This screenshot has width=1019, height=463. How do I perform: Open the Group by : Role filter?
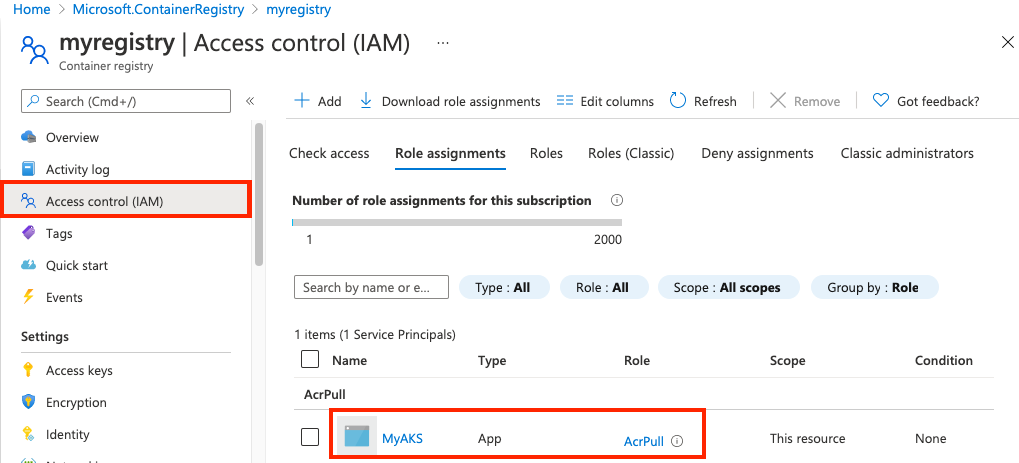[x=873, y=287]
